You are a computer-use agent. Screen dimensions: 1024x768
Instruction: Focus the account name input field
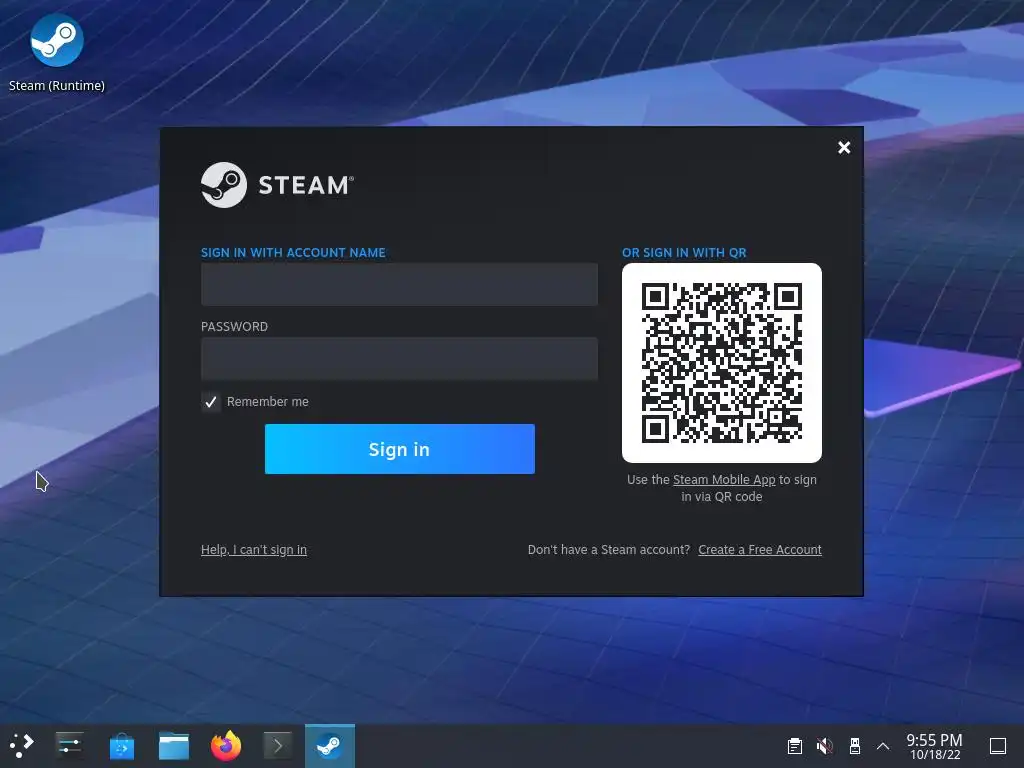[399, 284]
